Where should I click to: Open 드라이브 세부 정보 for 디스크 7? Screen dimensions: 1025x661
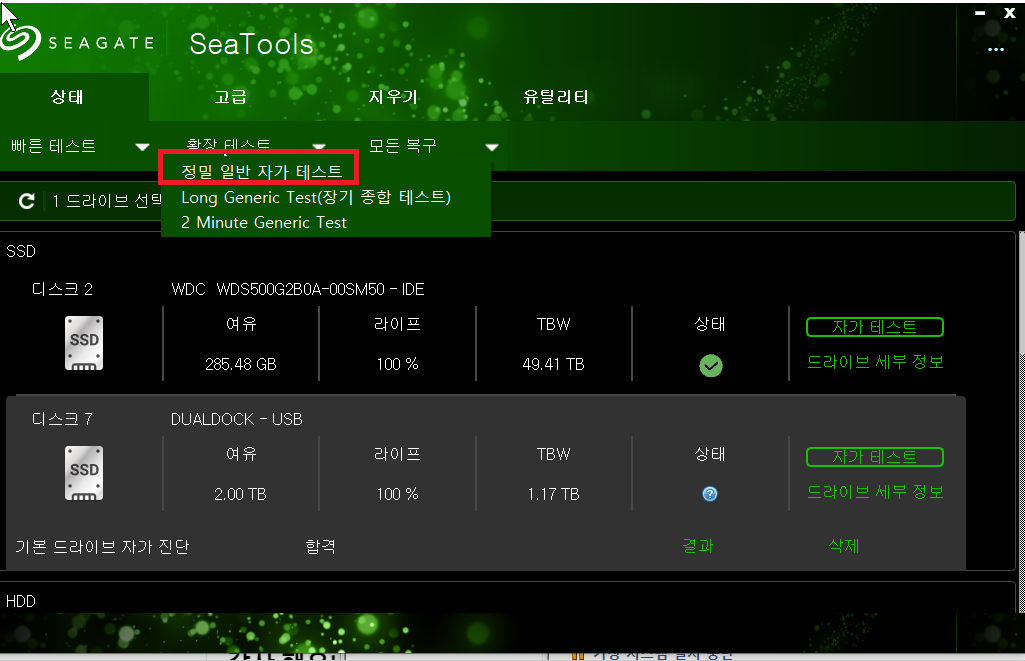(x=875, y=492)
